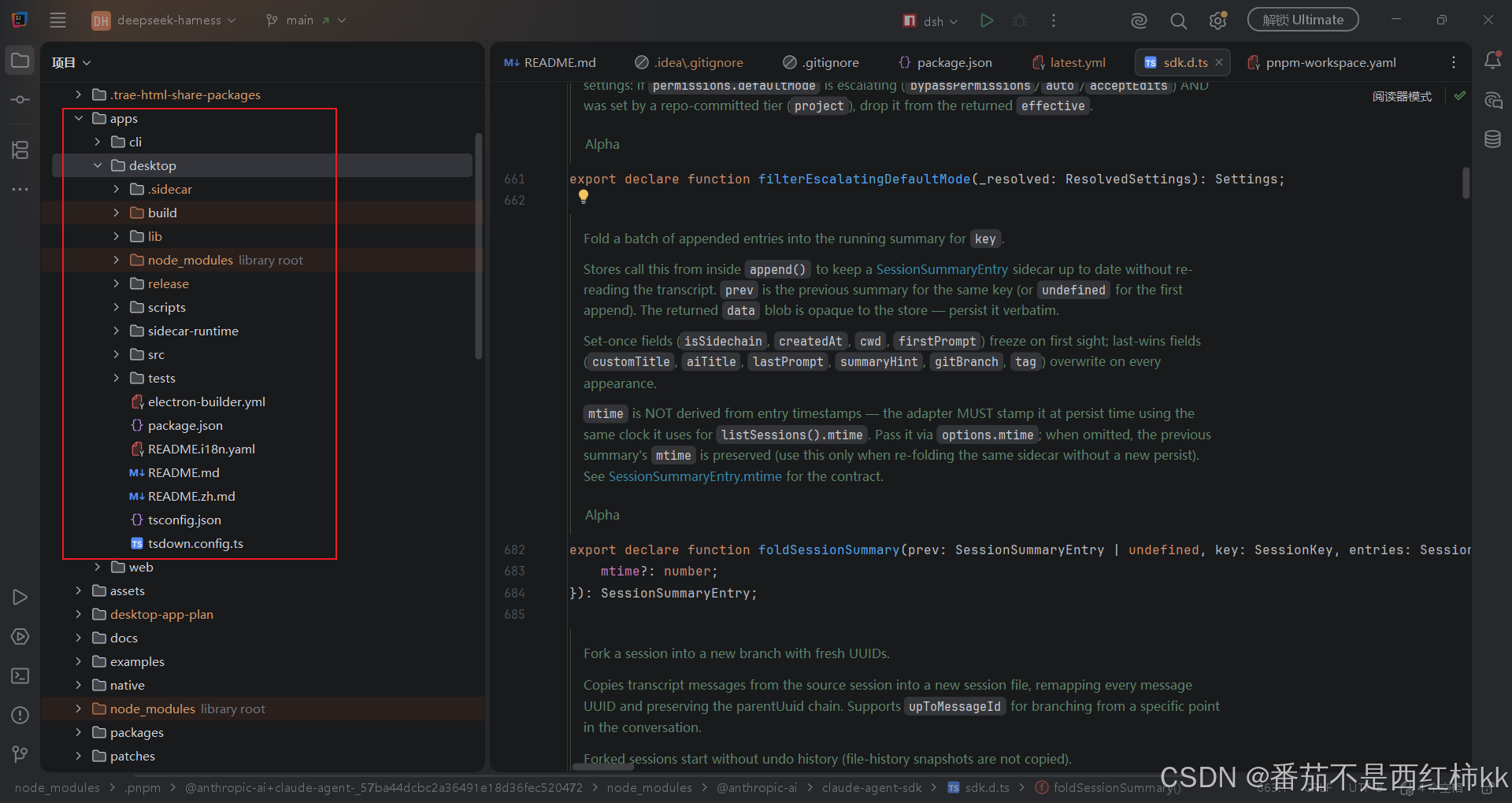Image resolution: width=1512 pixels, height=803 pixels.
Task: Close the sdk.d.ts tab
Action: point(1219,62)
